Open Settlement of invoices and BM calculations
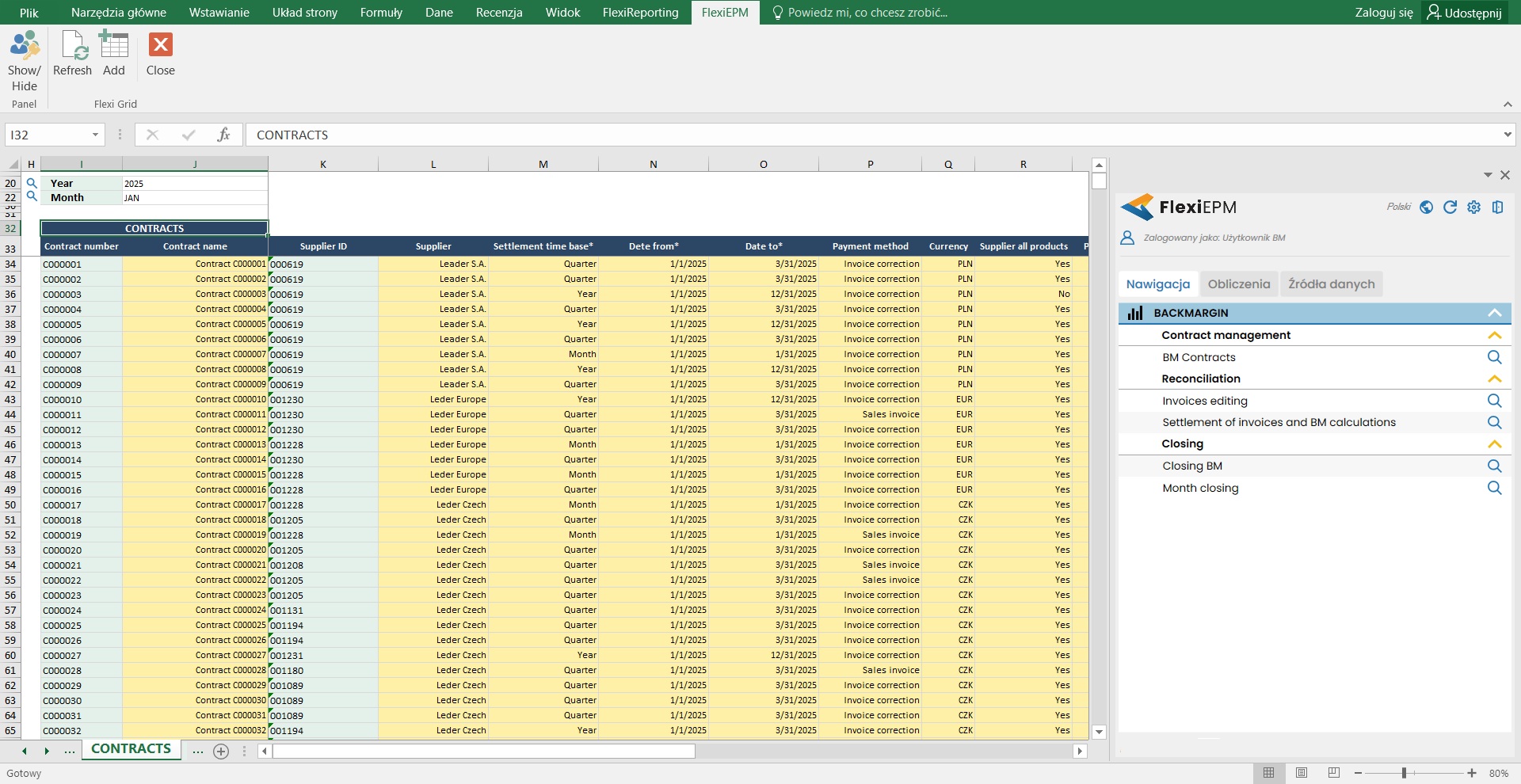Screen dimensions: 1521x784 (1279, 423)
